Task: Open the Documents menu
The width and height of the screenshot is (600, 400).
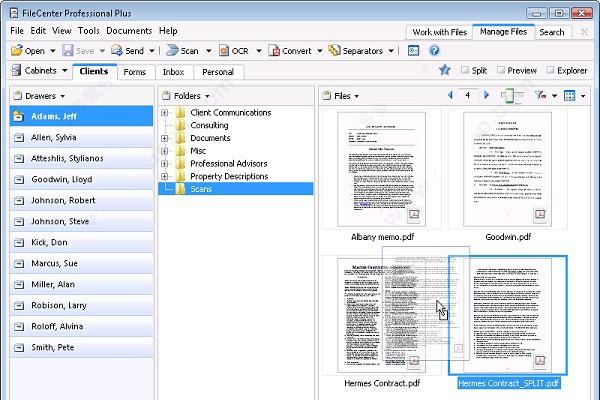Action: coord(129,31)
